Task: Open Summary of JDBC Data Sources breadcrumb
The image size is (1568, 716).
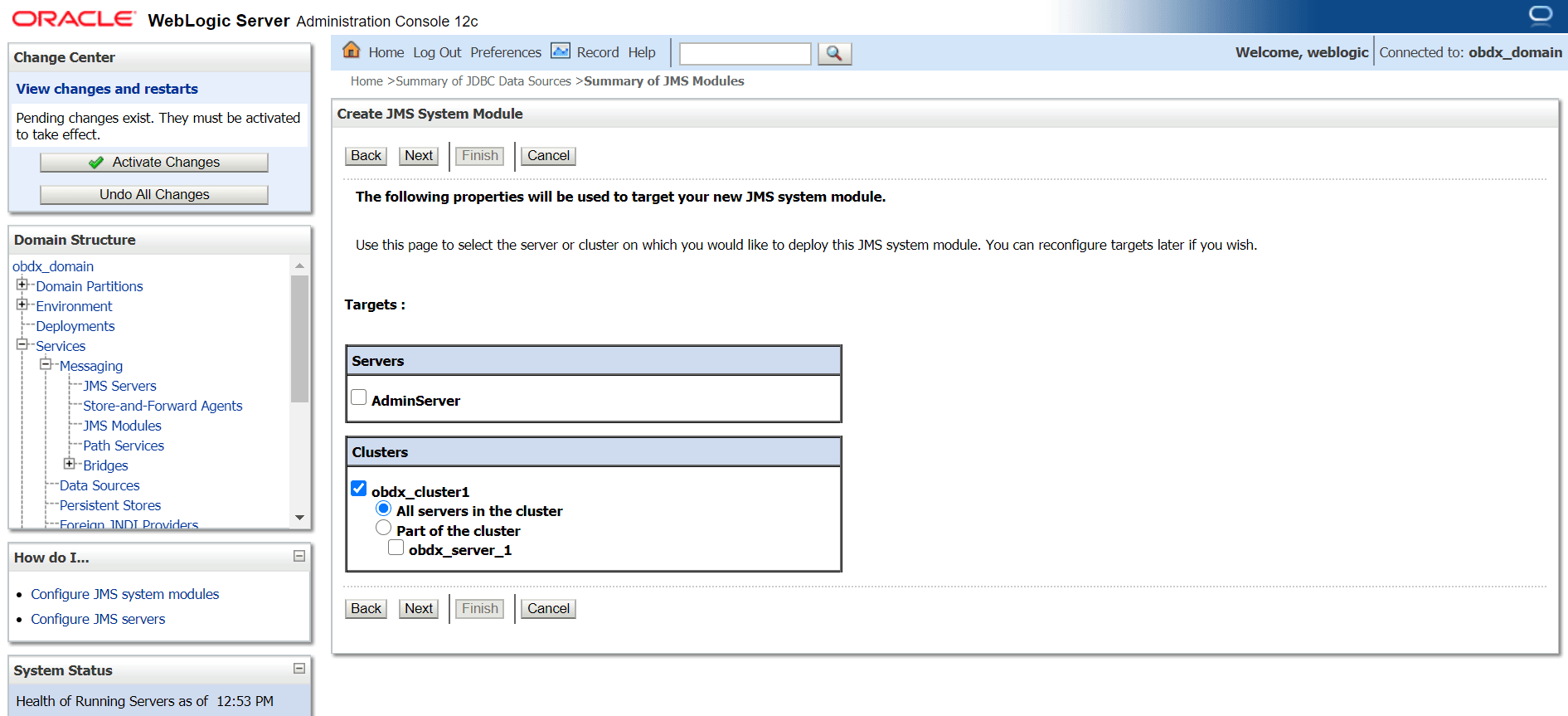Action: pos(483,81)
